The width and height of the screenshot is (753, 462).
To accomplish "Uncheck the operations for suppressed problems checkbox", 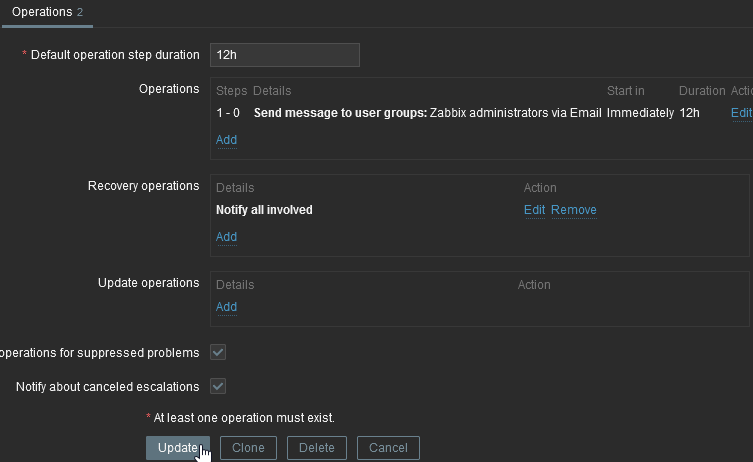I will tap(218, 352).
